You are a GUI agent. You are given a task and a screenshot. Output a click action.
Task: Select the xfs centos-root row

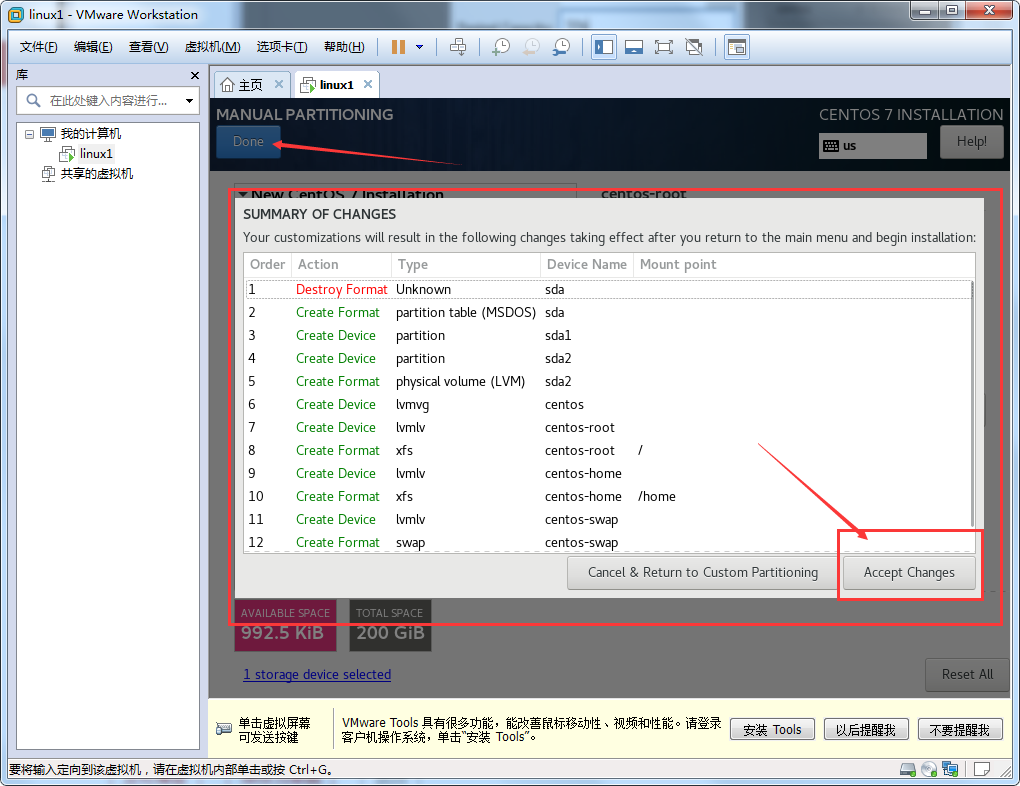click(x=608, y=450)
